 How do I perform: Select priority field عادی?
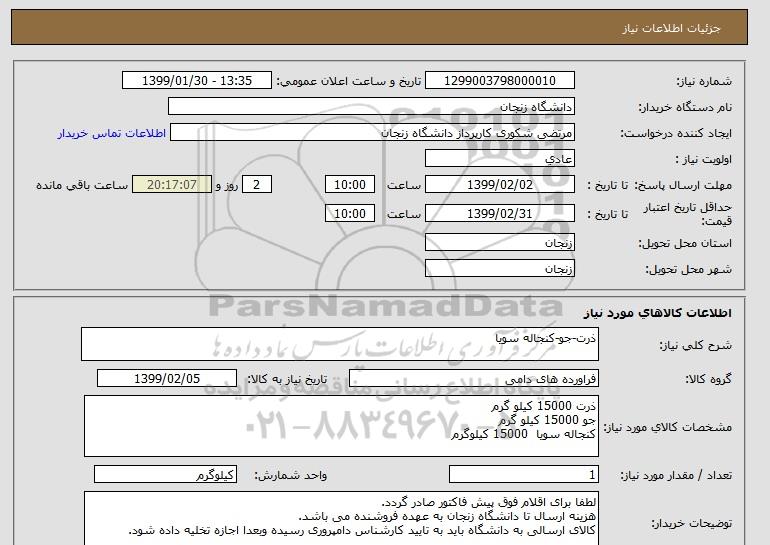pos(499,159)
